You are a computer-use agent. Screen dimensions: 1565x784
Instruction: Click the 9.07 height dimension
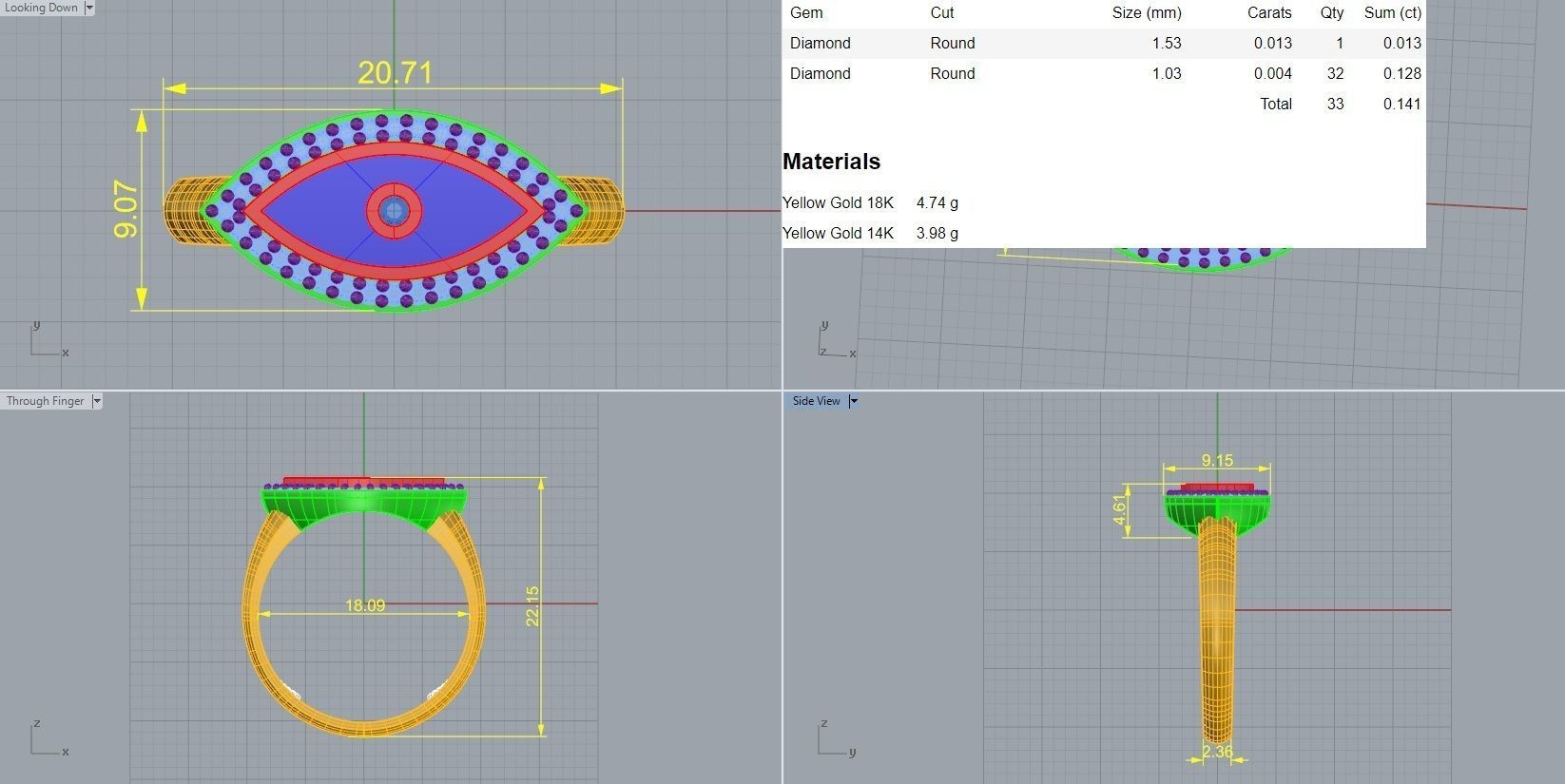point(126,210)
